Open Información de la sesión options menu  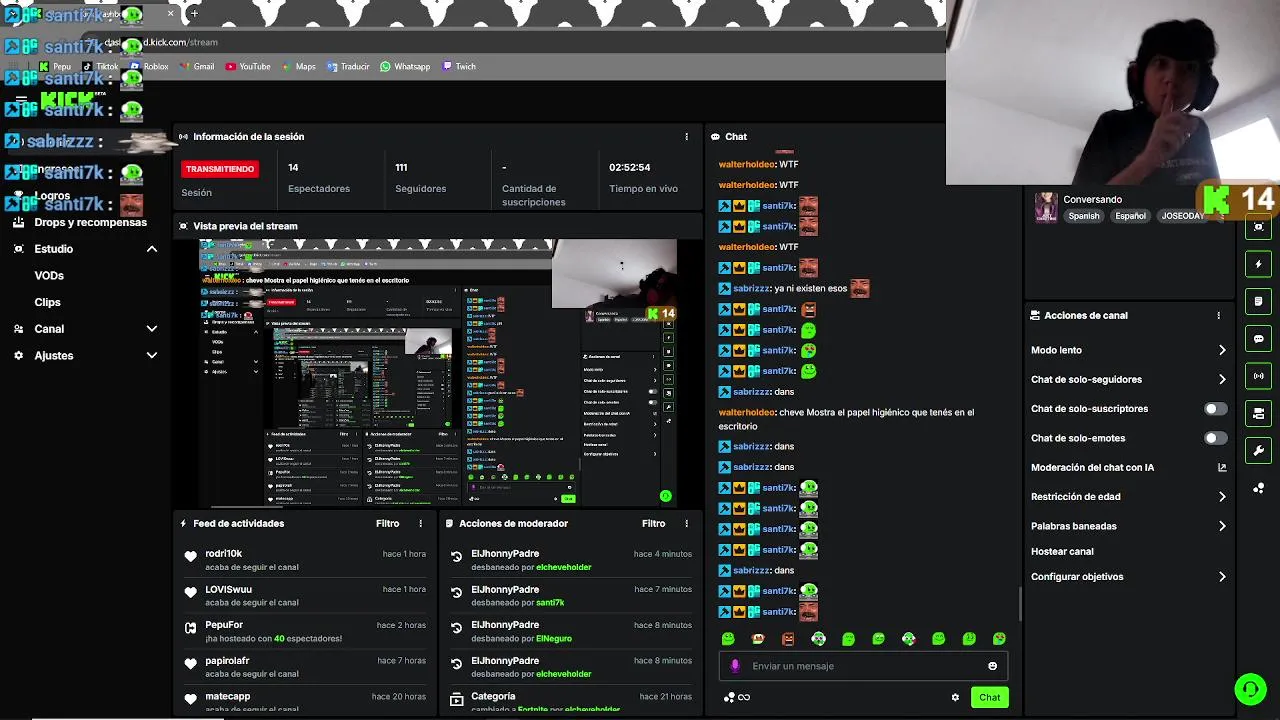686,137
